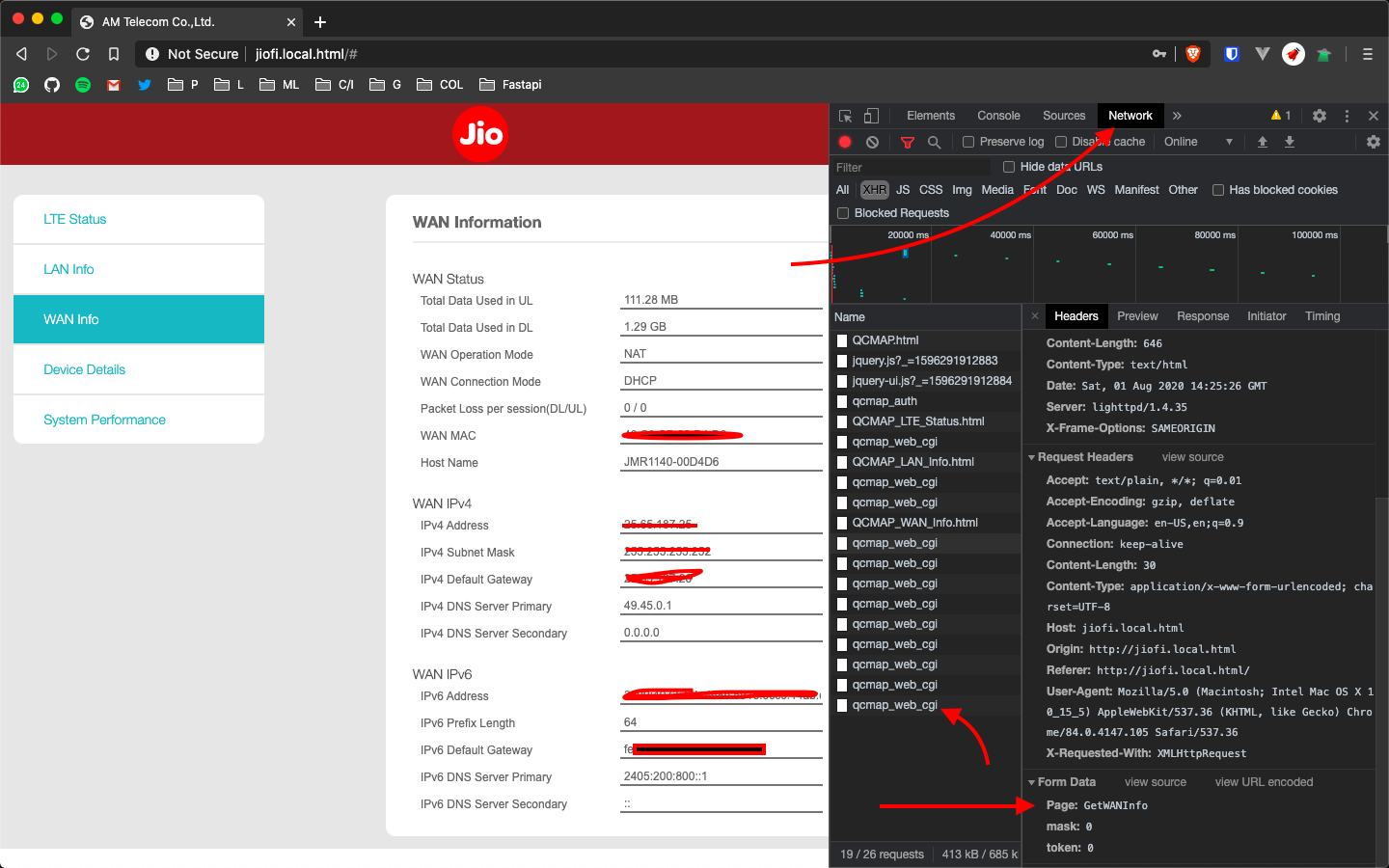Click view URL encoded for Form Data
Viewport: 1389px width, 868px height.
click(1264, 782)
